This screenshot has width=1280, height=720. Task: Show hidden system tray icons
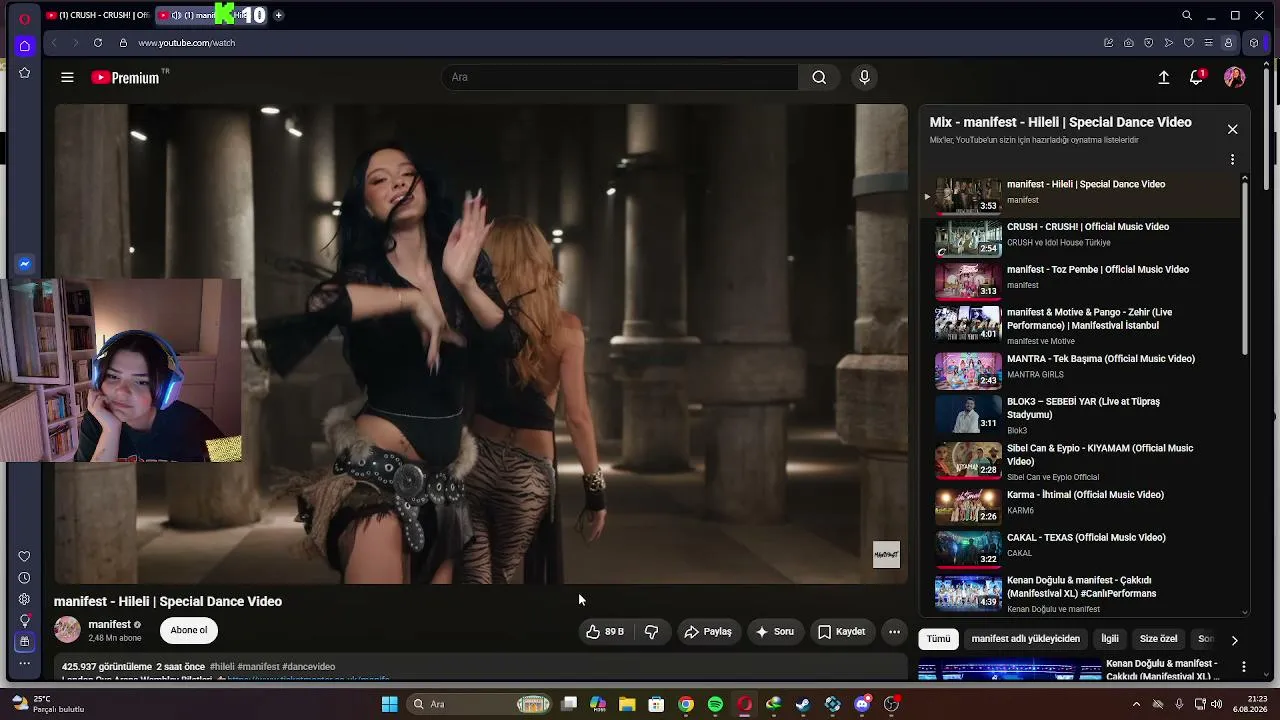coord(1136,704)
